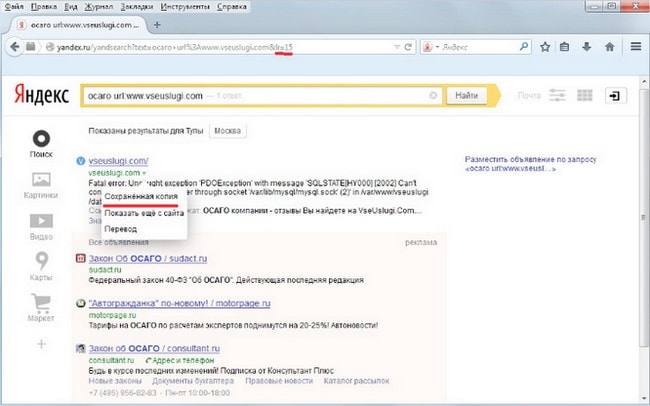
Task: Open the Журнал menu
Action: [x=99, y=7]
